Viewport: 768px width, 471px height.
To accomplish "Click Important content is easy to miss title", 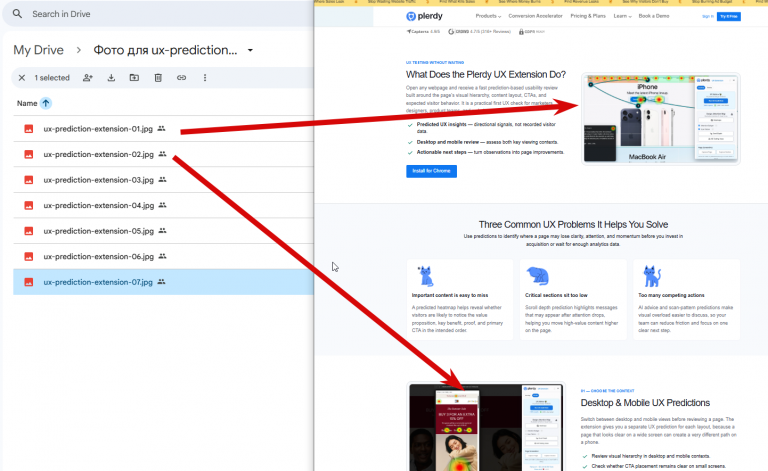I will click(450, 295).
